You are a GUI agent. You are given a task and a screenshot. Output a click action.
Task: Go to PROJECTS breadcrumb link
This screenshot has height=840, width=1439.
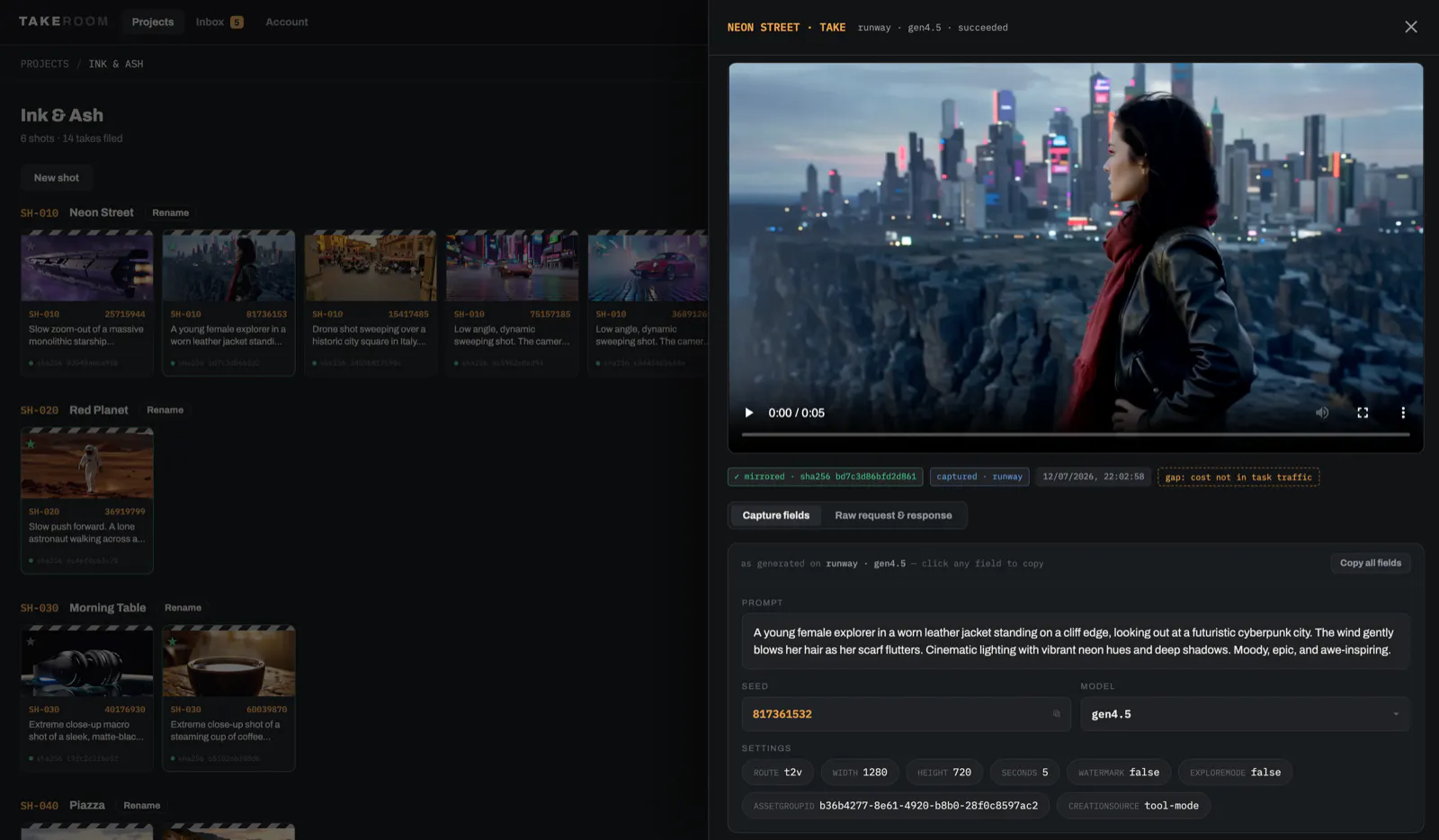[x=45, y=64]
